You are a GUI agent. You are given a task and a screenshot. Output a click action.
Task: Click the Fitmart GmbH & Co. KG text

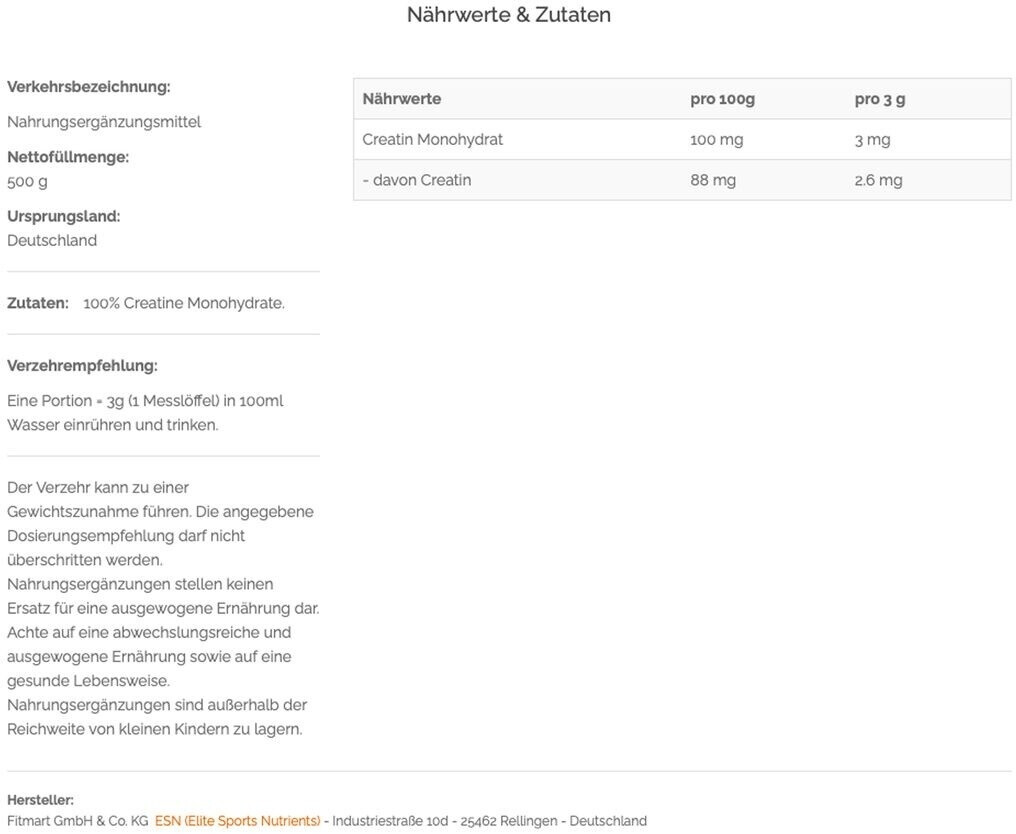click(x=77, y=821)
